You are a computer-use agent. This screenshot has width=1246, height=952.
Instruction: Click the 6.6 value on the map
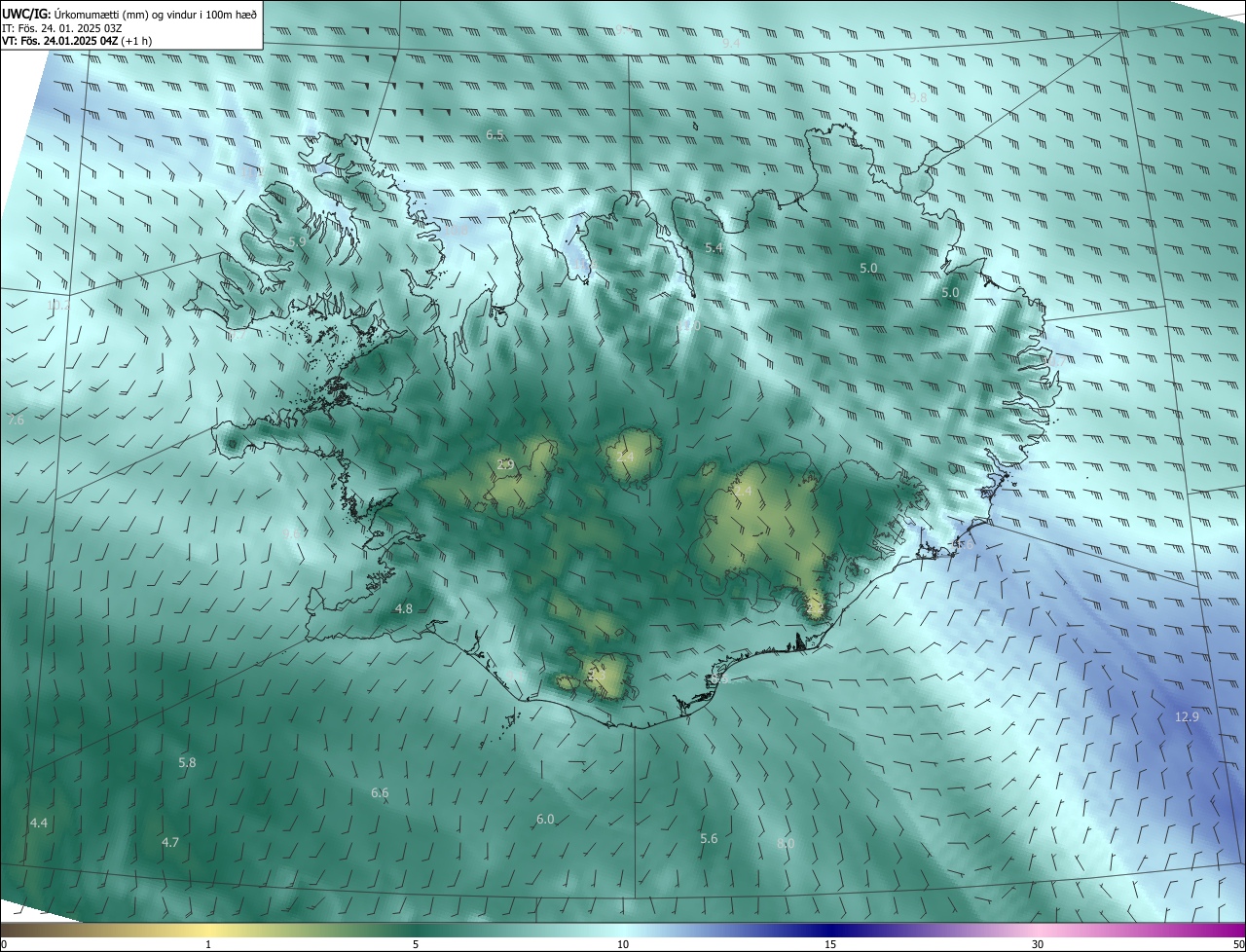380,792
